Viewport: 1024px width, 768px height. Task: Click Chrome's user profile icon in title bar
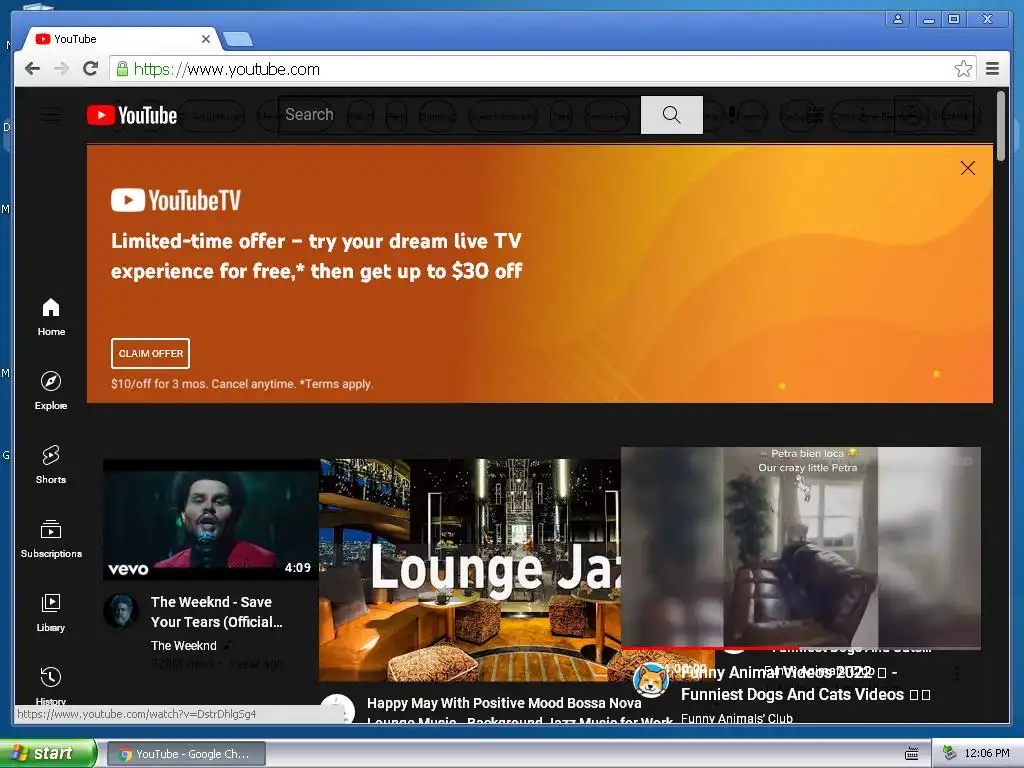tap(898, 19)
